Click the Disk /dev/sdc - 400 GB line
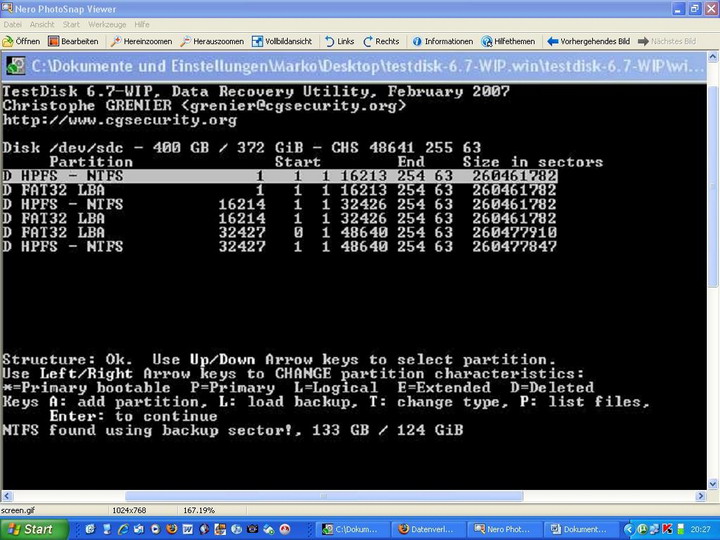Image resolution: width=720 pixels, height=540 pixels. coord(242,148)
